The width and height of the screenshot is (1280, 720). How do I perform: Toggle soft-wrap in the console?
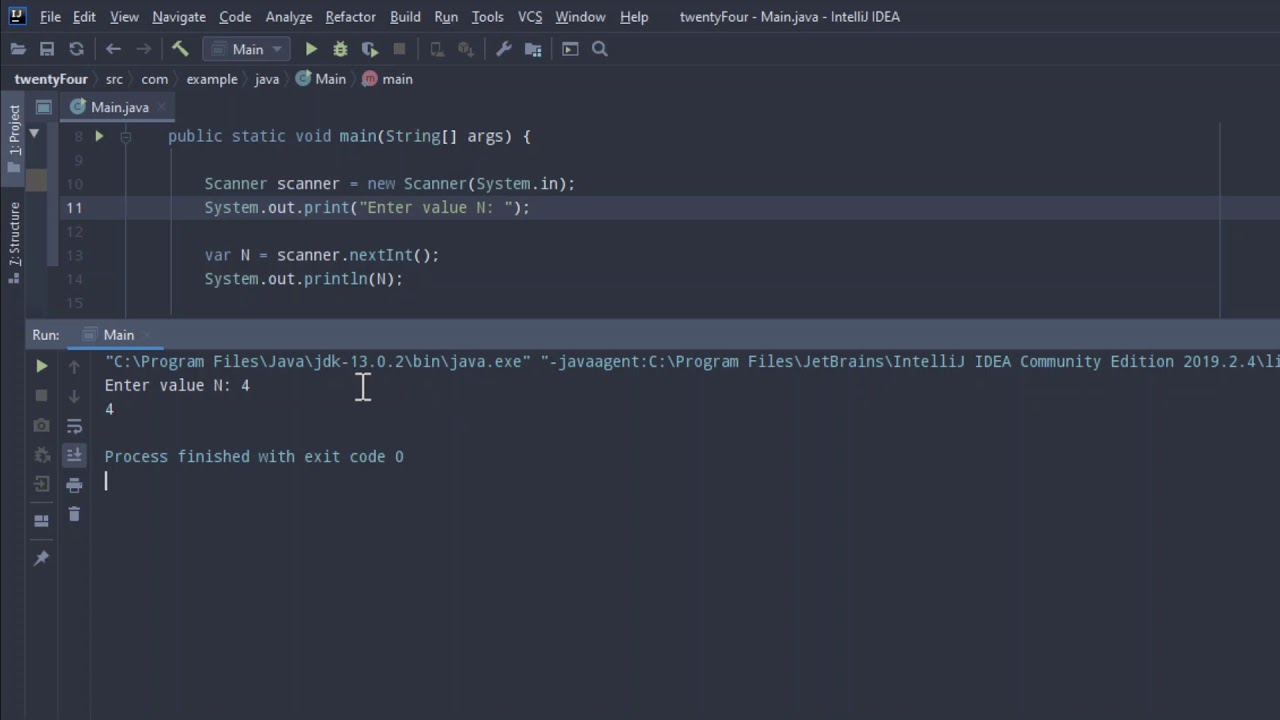click(74, 426)
